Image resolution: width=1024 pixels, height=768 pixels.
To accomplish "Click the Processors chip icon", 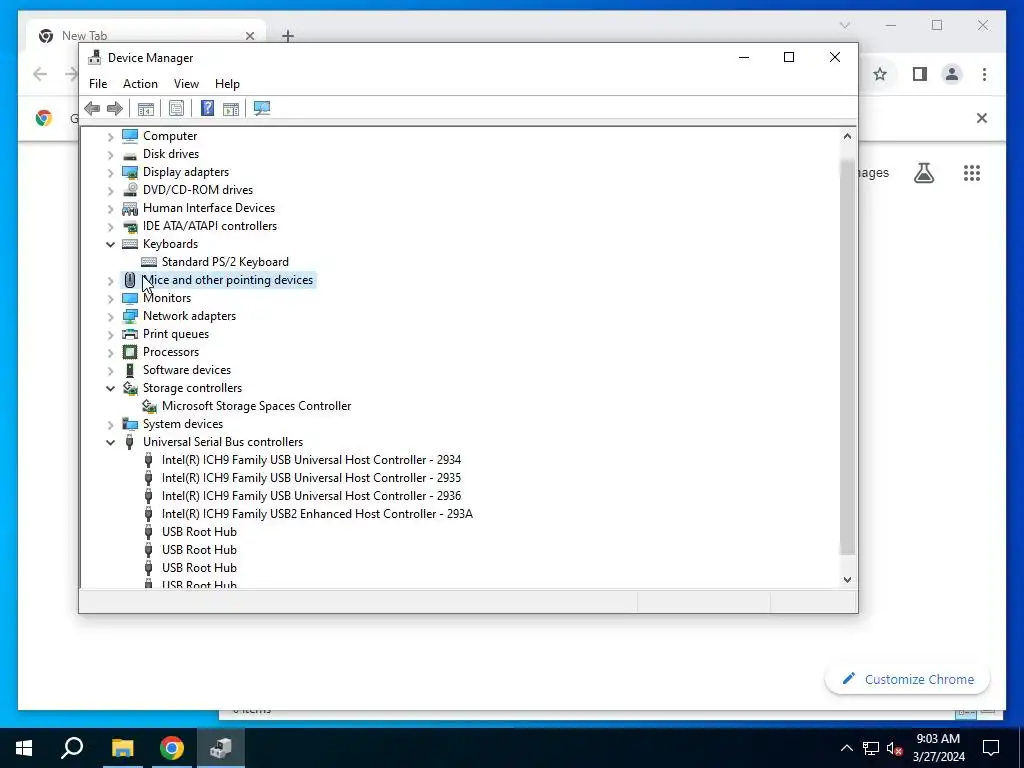I will coord(130,352).
